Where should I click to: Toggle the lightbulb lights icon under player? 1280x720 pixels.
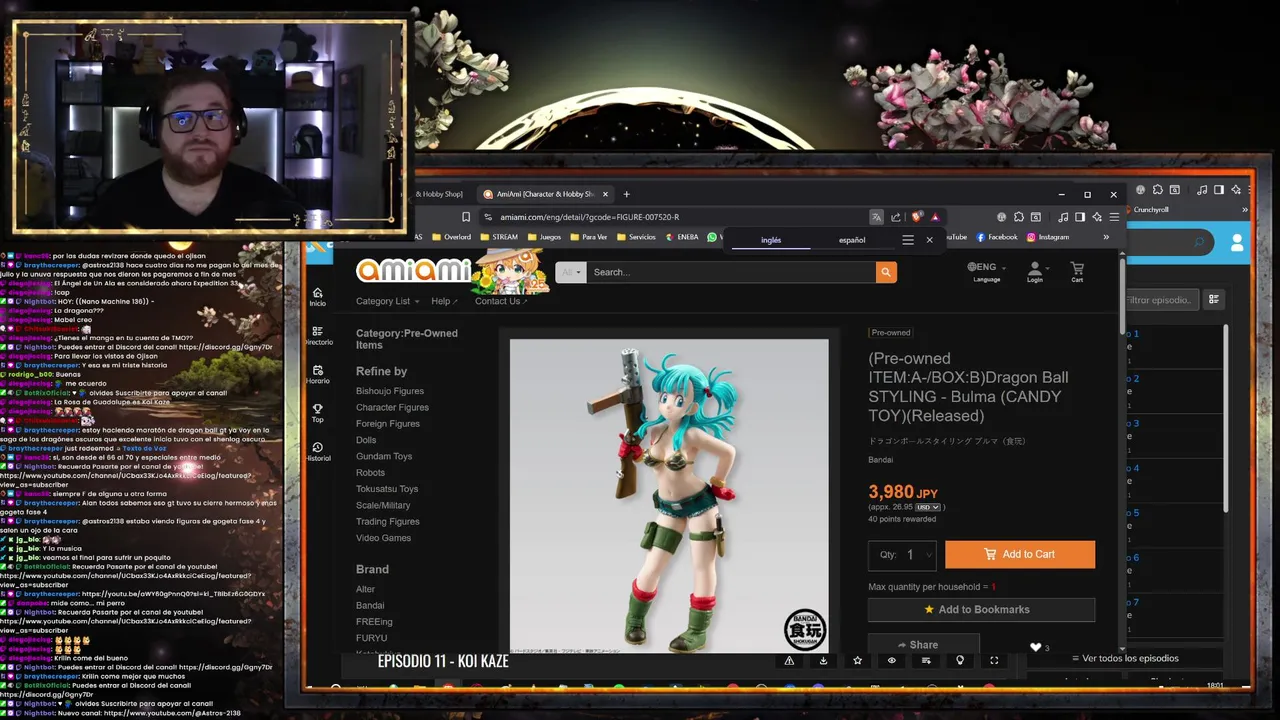click(960, 660)
